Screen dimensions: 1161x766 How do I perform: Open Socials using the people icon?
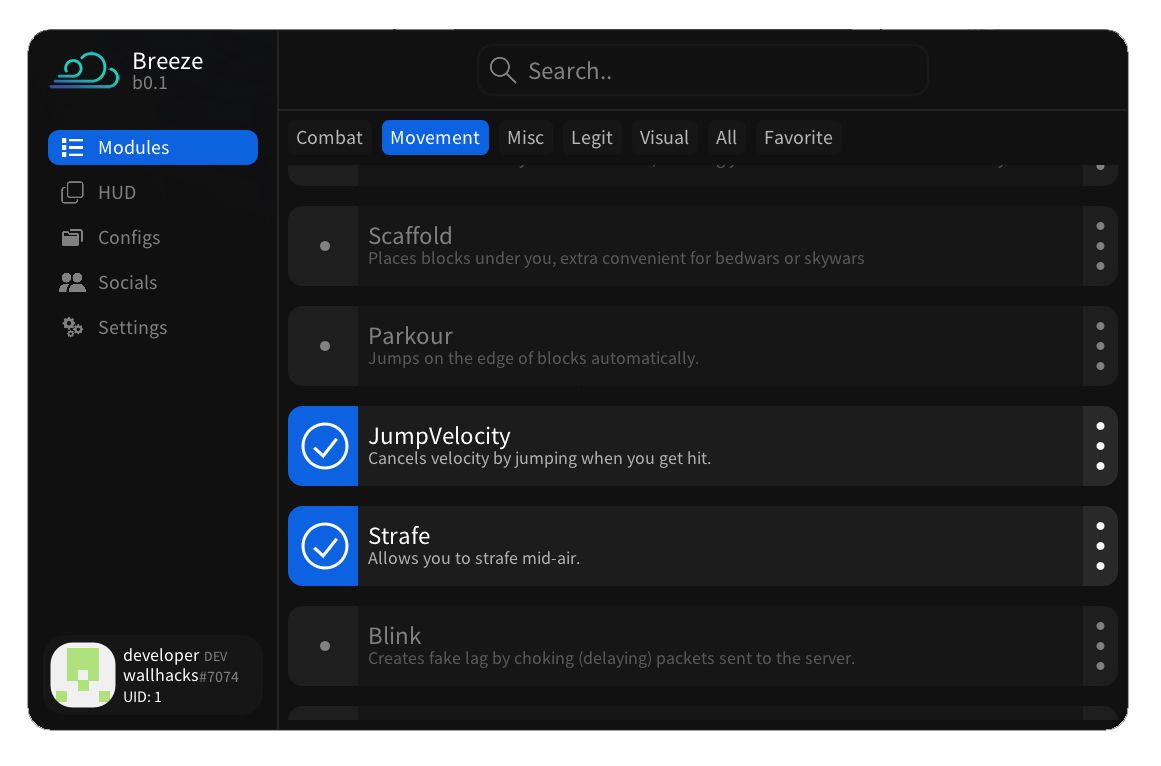(x=72, y=282)
